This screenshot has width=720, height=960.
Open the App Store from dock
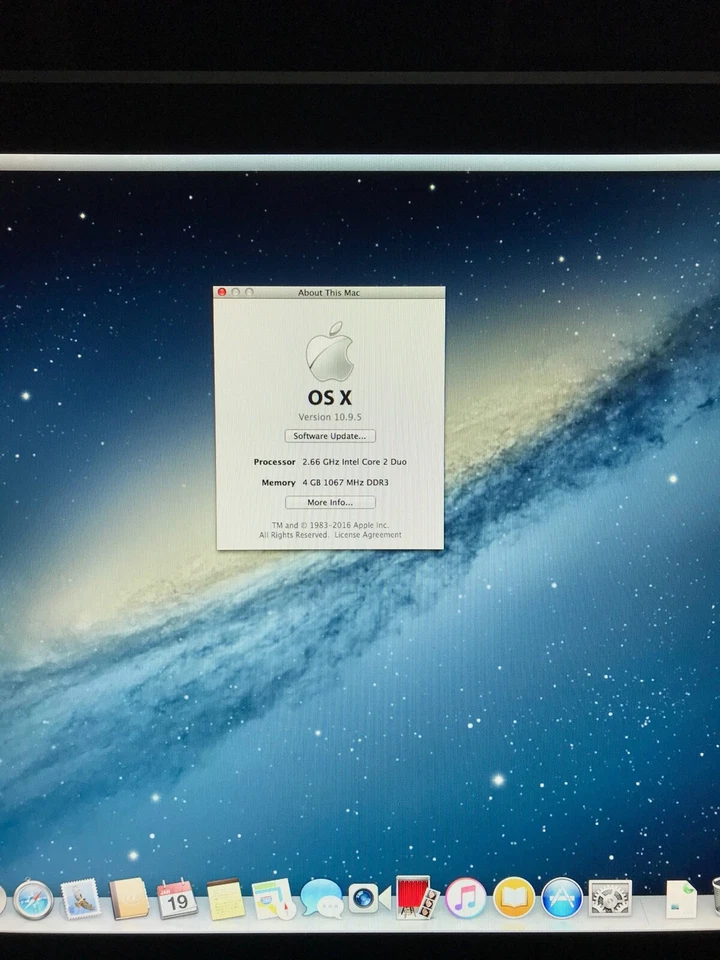pyautogui.click(x=562, y=898)
